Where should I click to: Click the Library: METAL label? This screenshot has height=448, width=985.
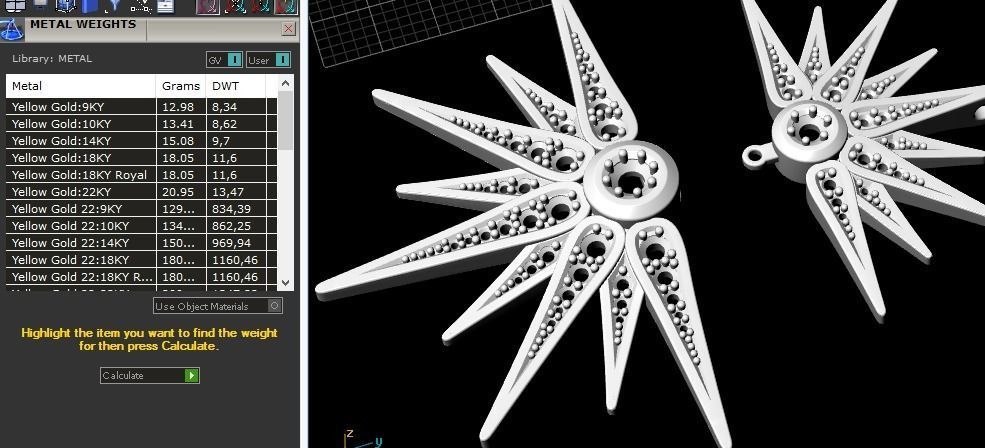click(52, 58)
